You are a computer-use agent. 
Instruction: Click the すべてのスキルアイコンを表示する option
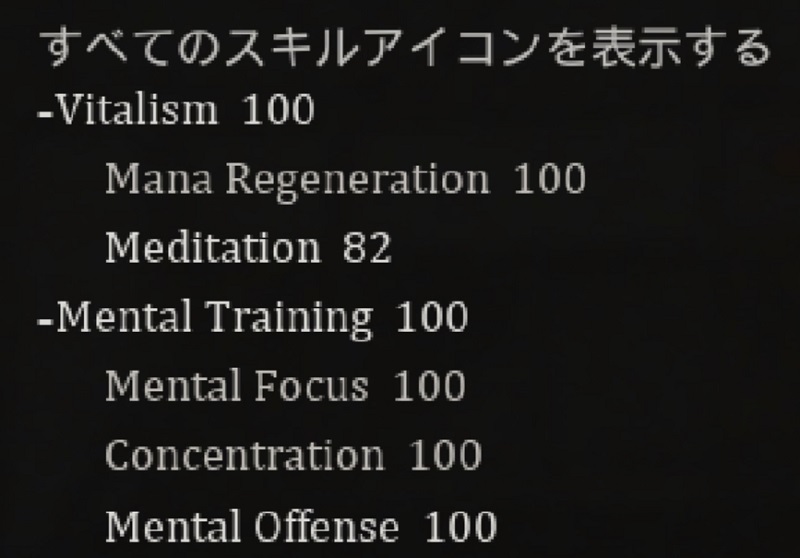(x=404, y=48)
